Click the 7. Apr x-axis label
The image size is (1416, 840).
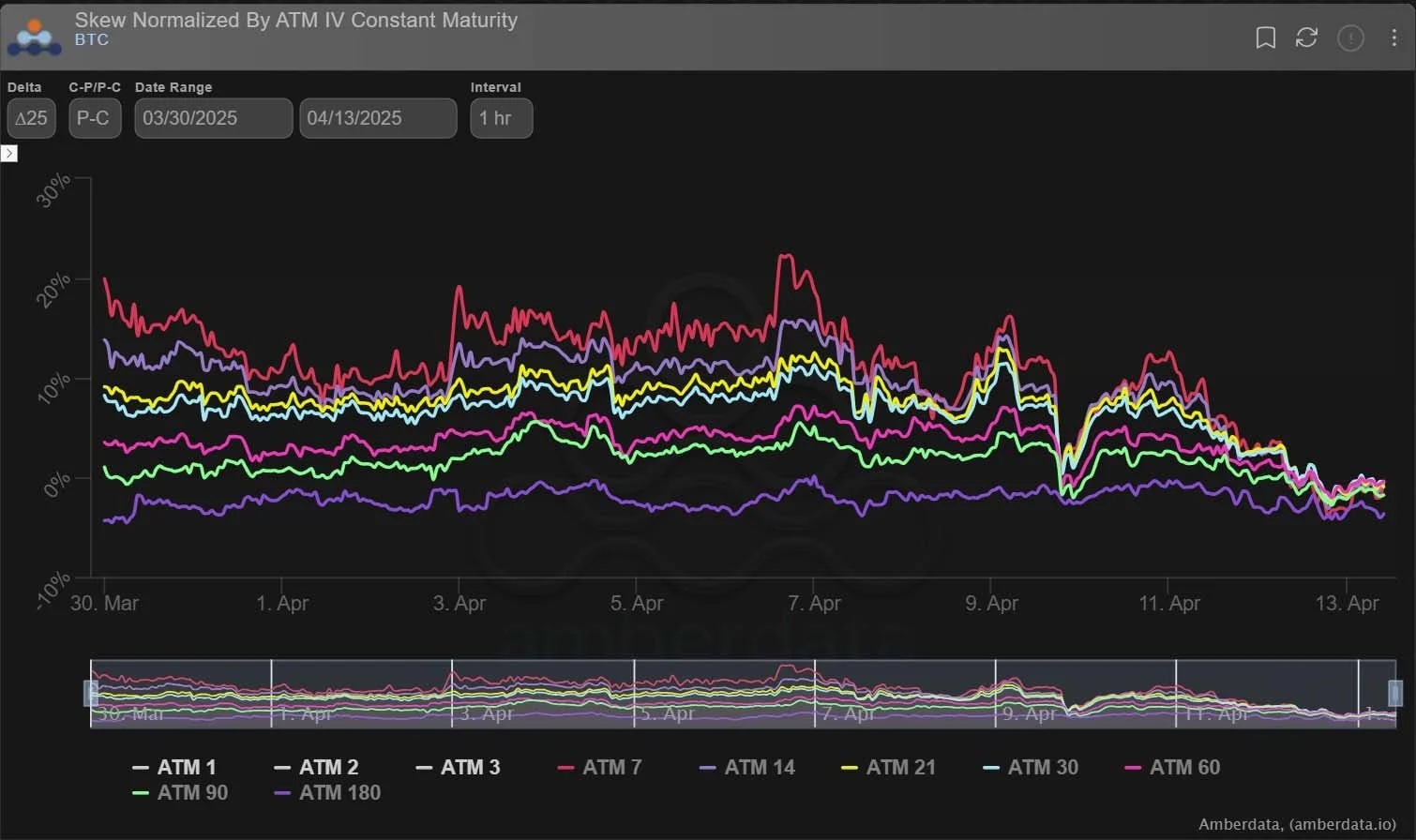[x=814, y=603]
